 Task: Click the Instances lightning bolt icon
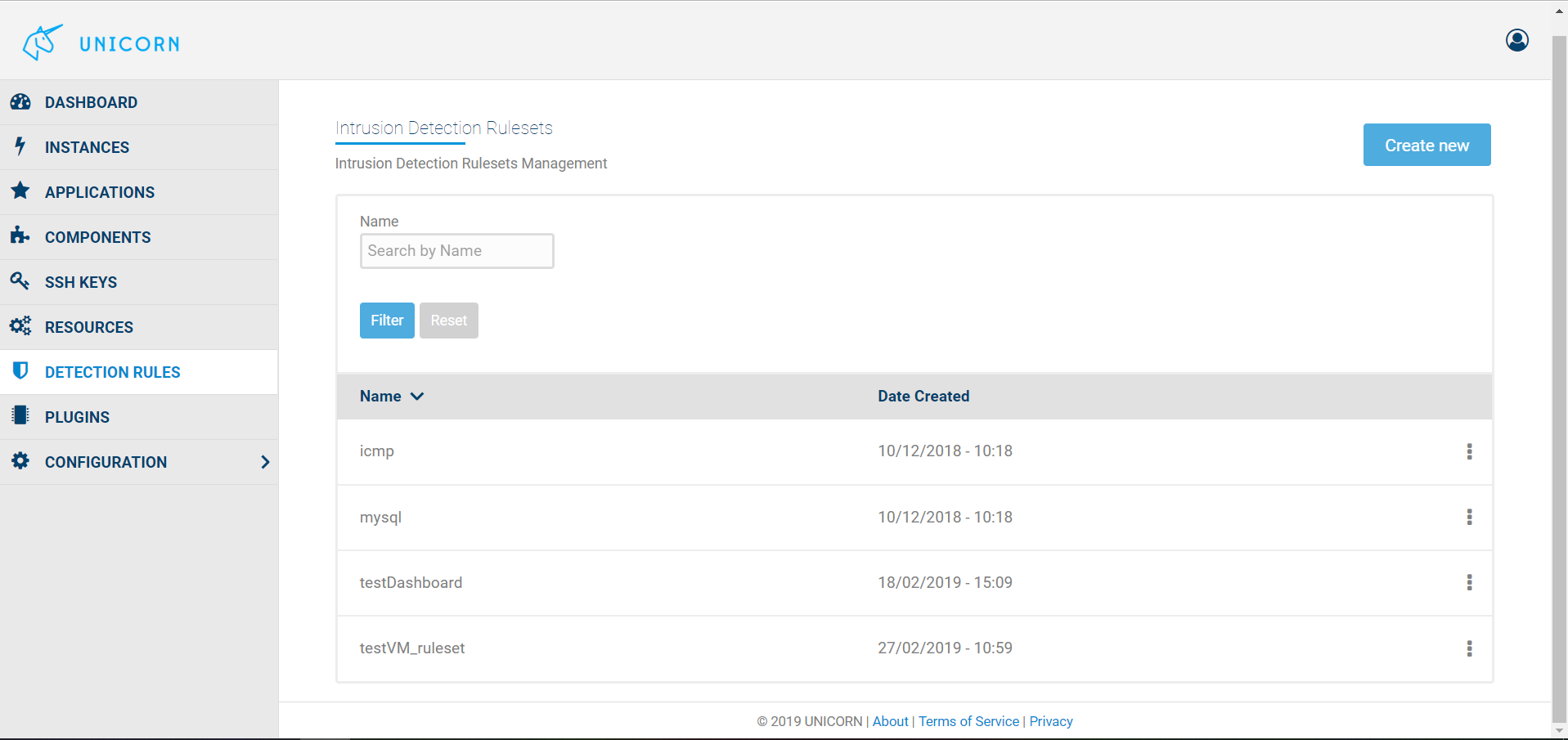pyautogui.click(x=20, y=146)
